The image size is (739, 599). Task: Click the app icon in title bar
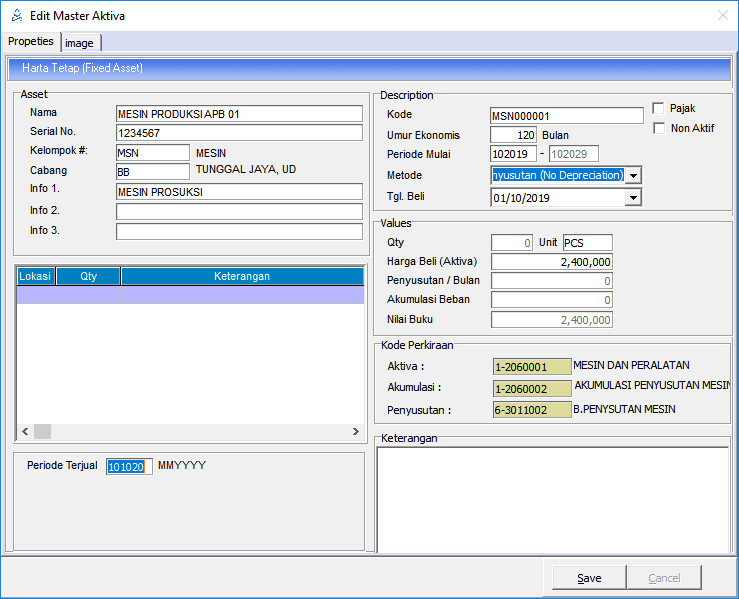(15, 16)
